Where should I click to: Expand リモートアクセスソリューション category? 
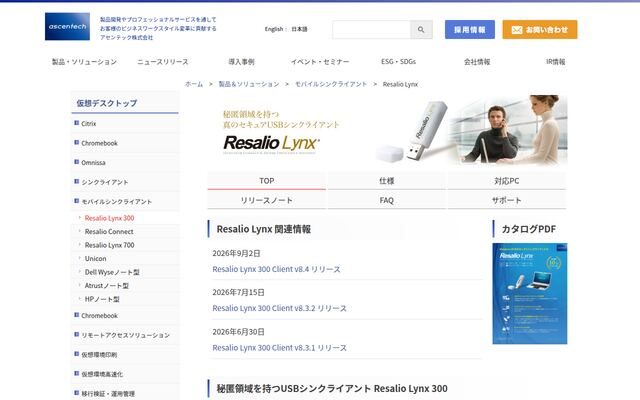[125, 335]
